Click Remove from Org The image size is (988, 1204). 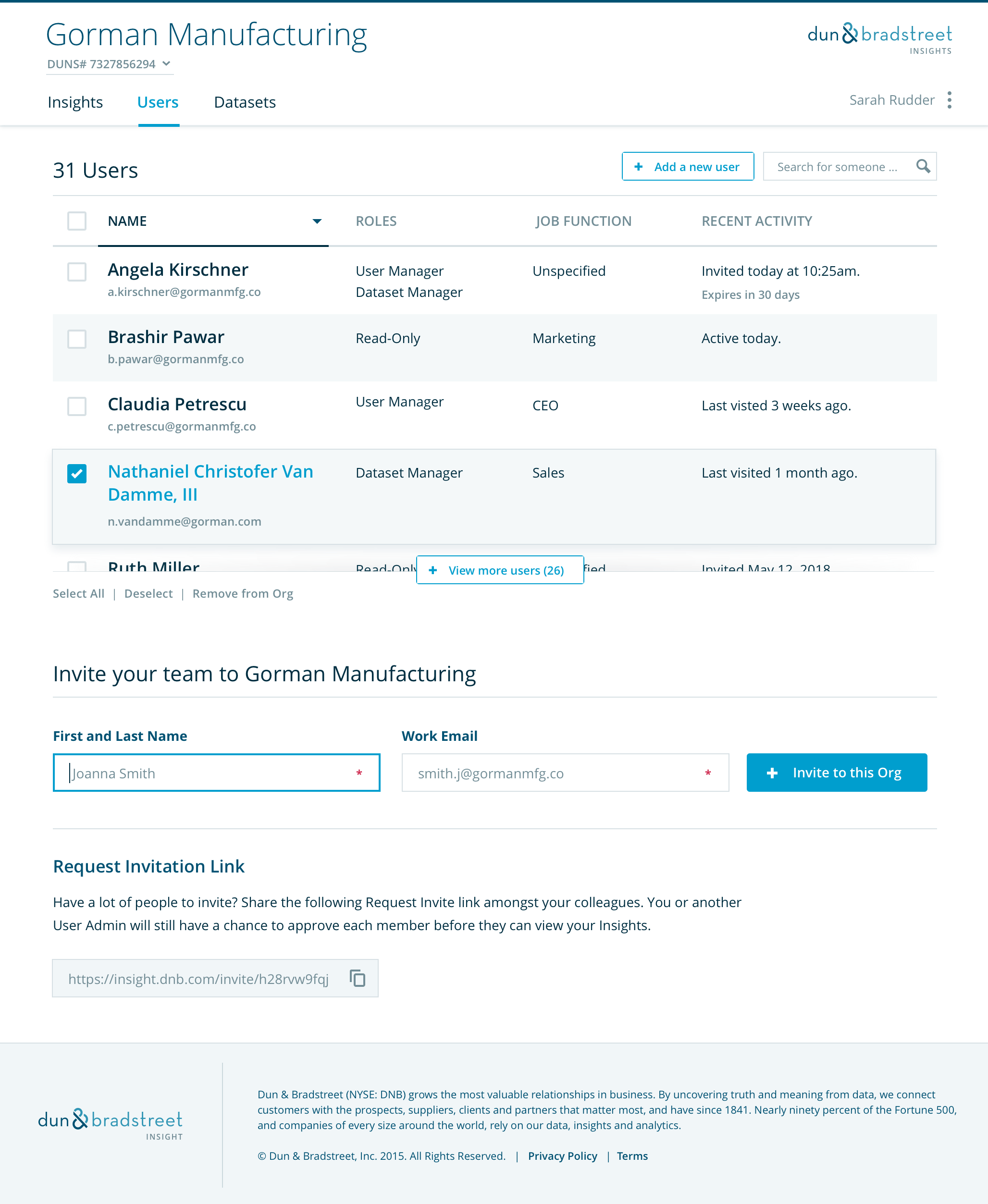pos(243,593)
